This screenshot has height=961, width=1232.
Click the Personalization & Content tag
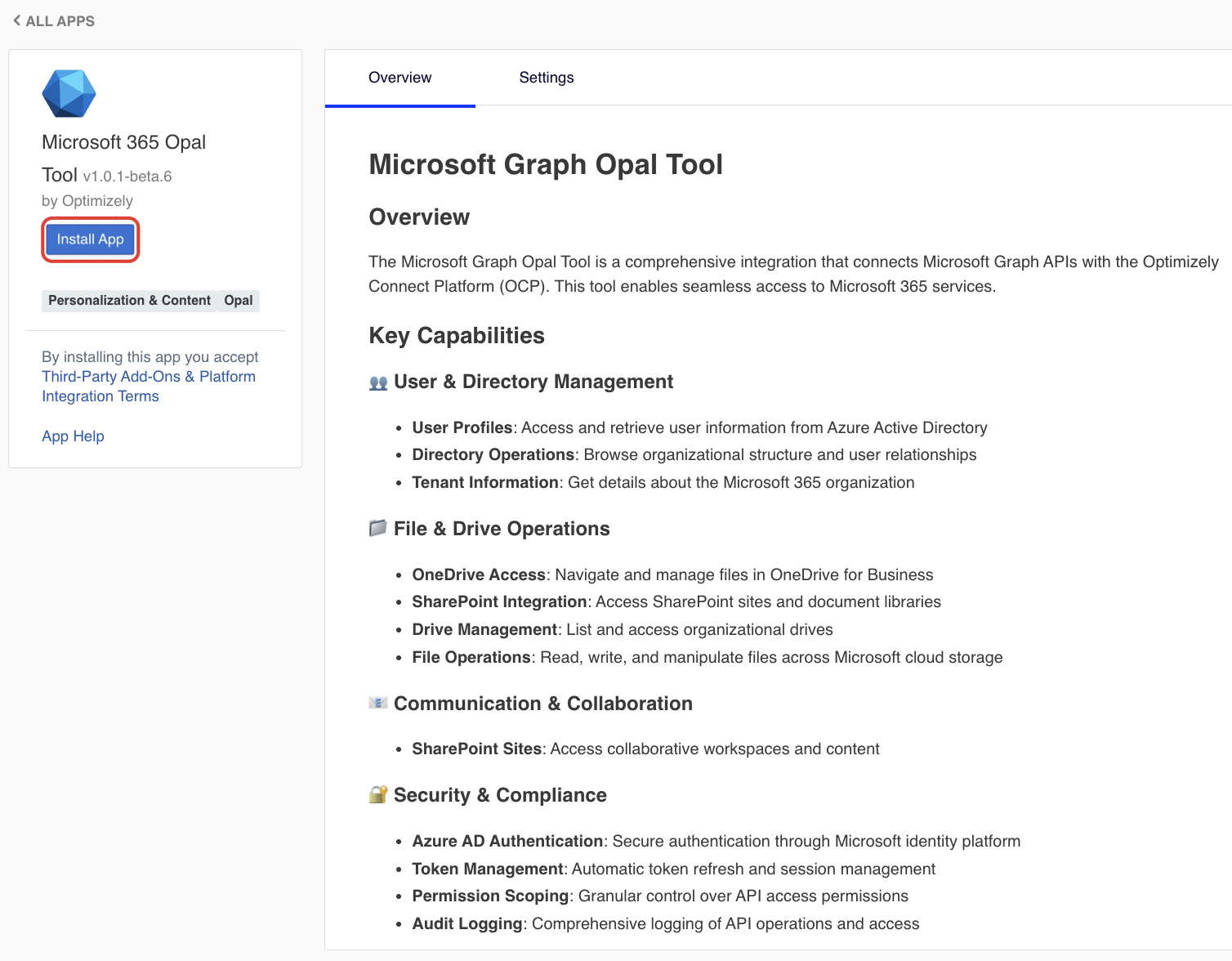pos(129,301)
